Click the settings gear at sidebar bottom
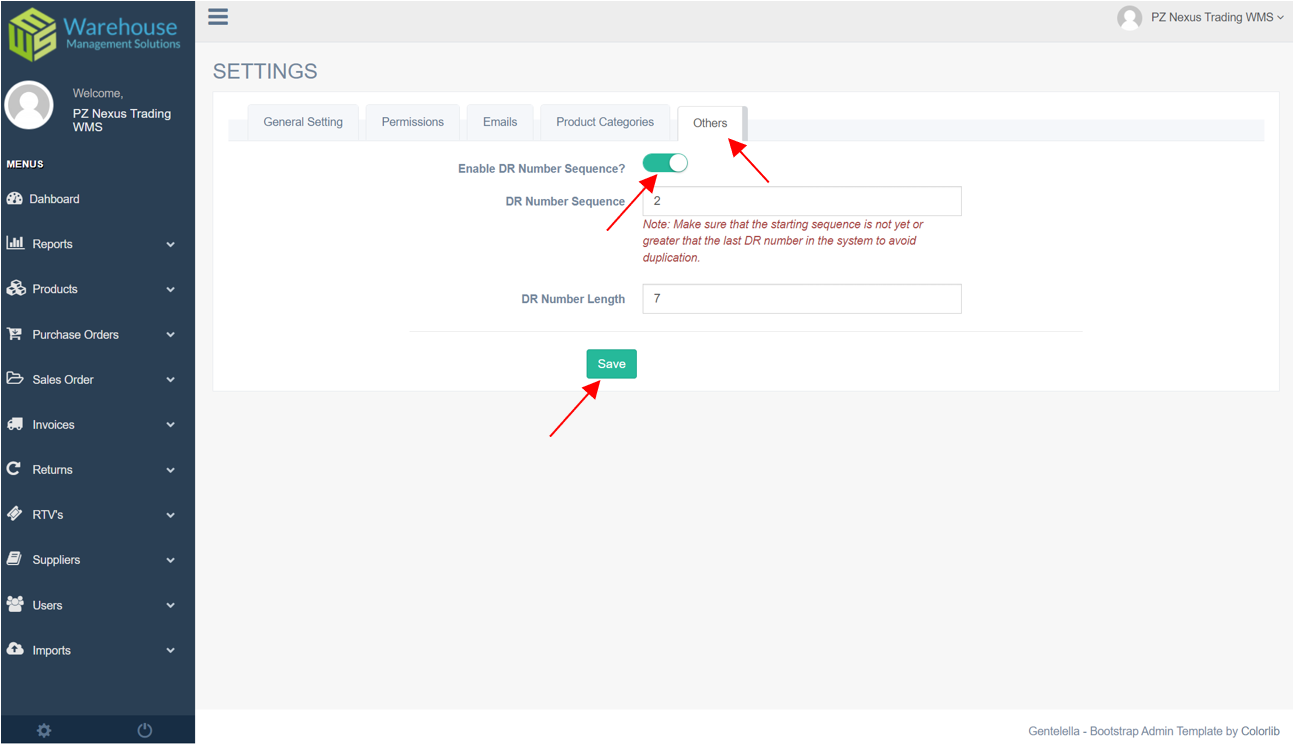 pos(42,730)
